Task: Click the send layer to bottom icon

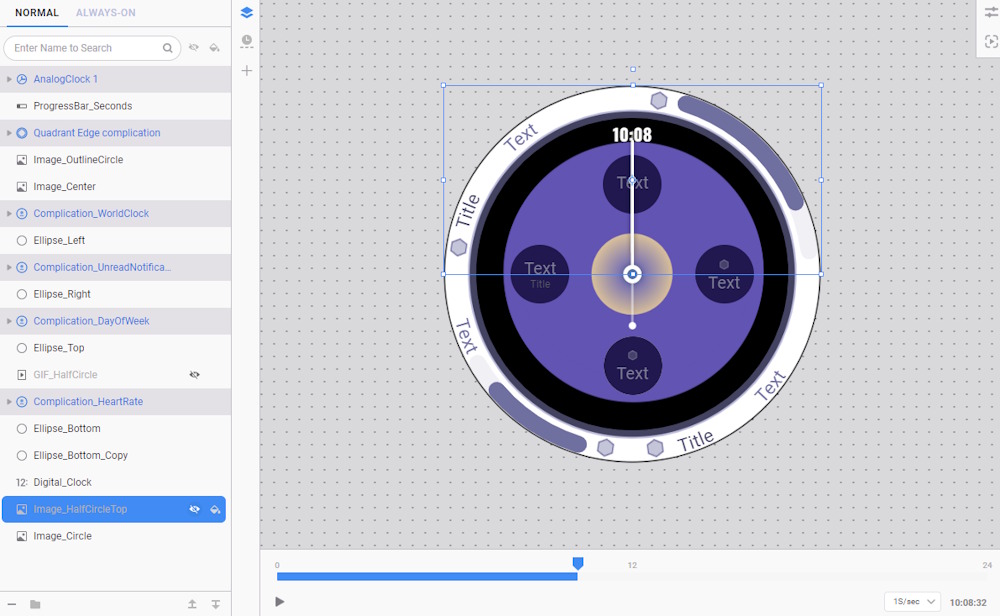Action: tap(215, 604)
